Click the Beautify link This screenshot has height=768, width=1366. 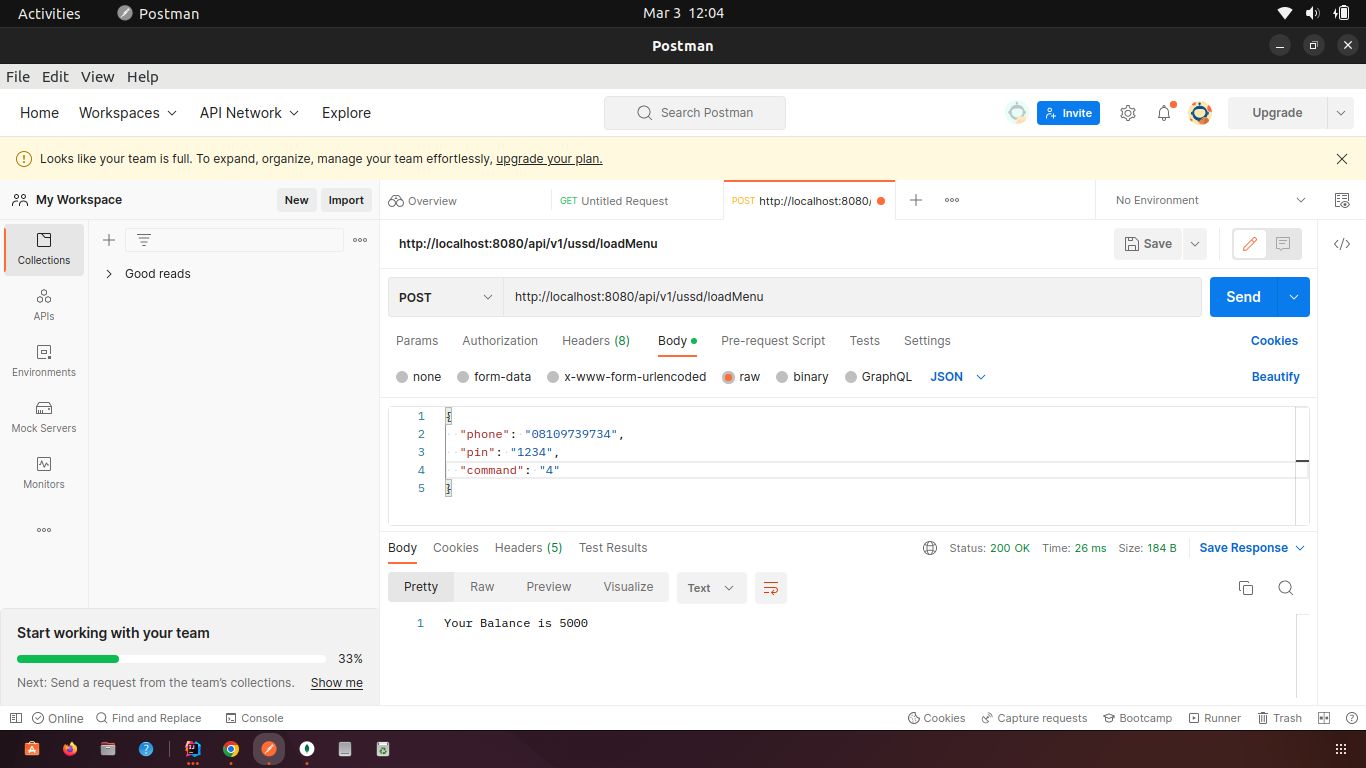pyautogui.click(x=1276, y=376)
